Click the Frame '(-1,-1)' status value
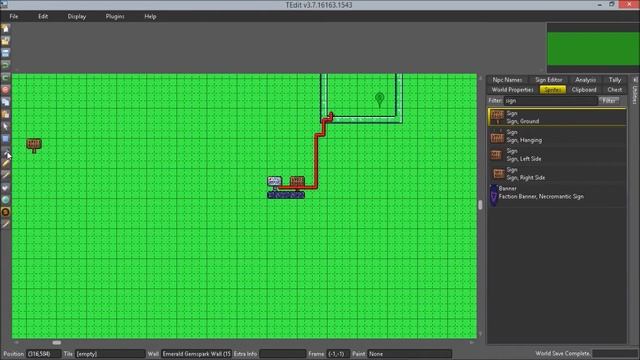 (x=338, y=354)
